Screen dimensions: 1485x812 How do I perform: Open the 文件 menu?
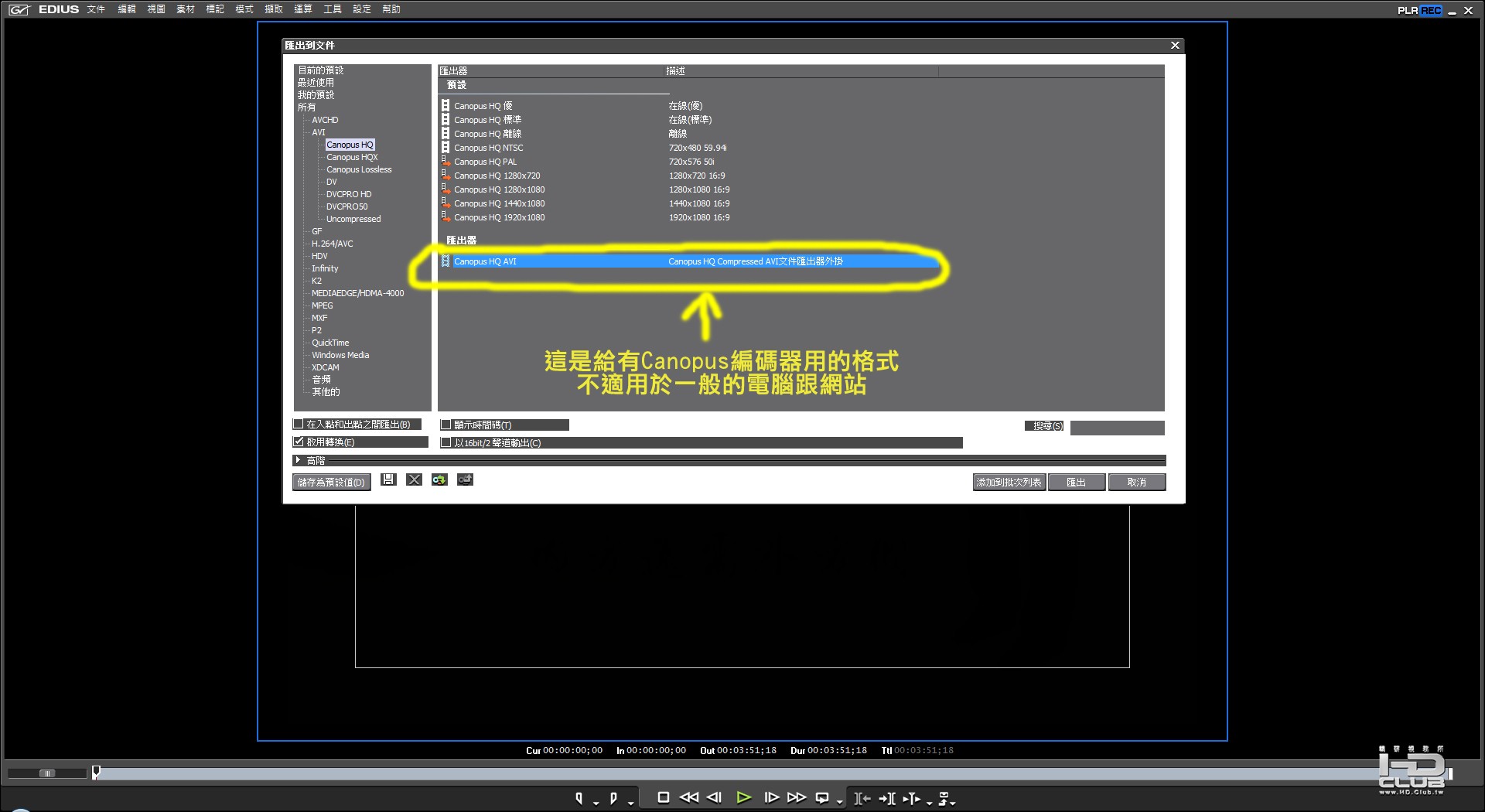point(96,9)
